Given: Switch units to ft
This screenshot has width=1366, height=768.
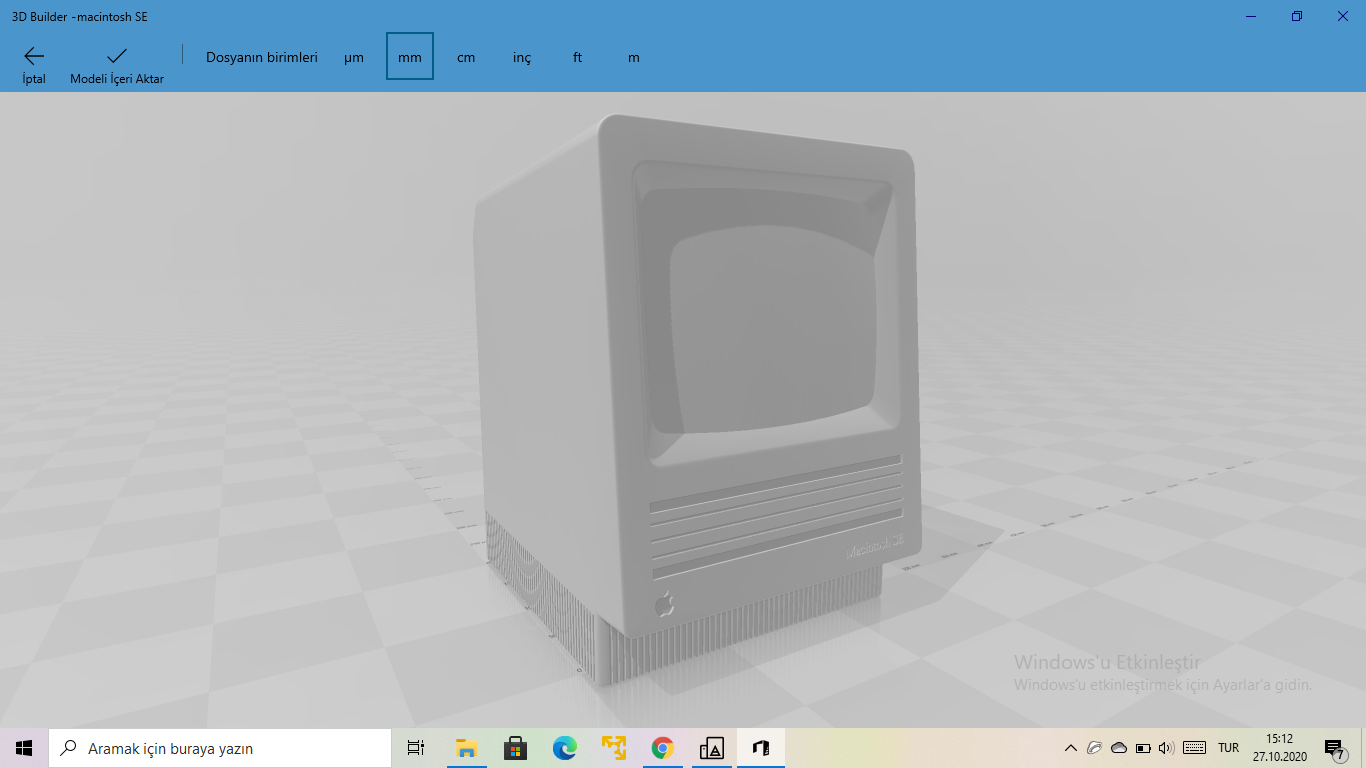Looking at the screenshot, I should [x=578, y=57].
